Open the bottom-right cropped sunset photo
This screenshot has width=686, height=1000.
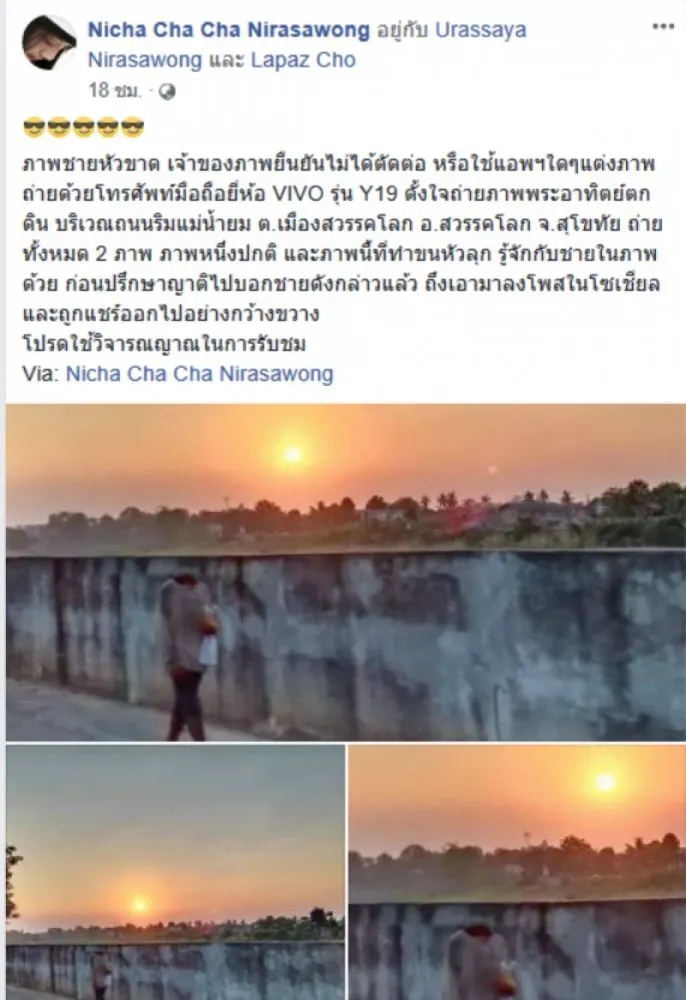[517, 872]
